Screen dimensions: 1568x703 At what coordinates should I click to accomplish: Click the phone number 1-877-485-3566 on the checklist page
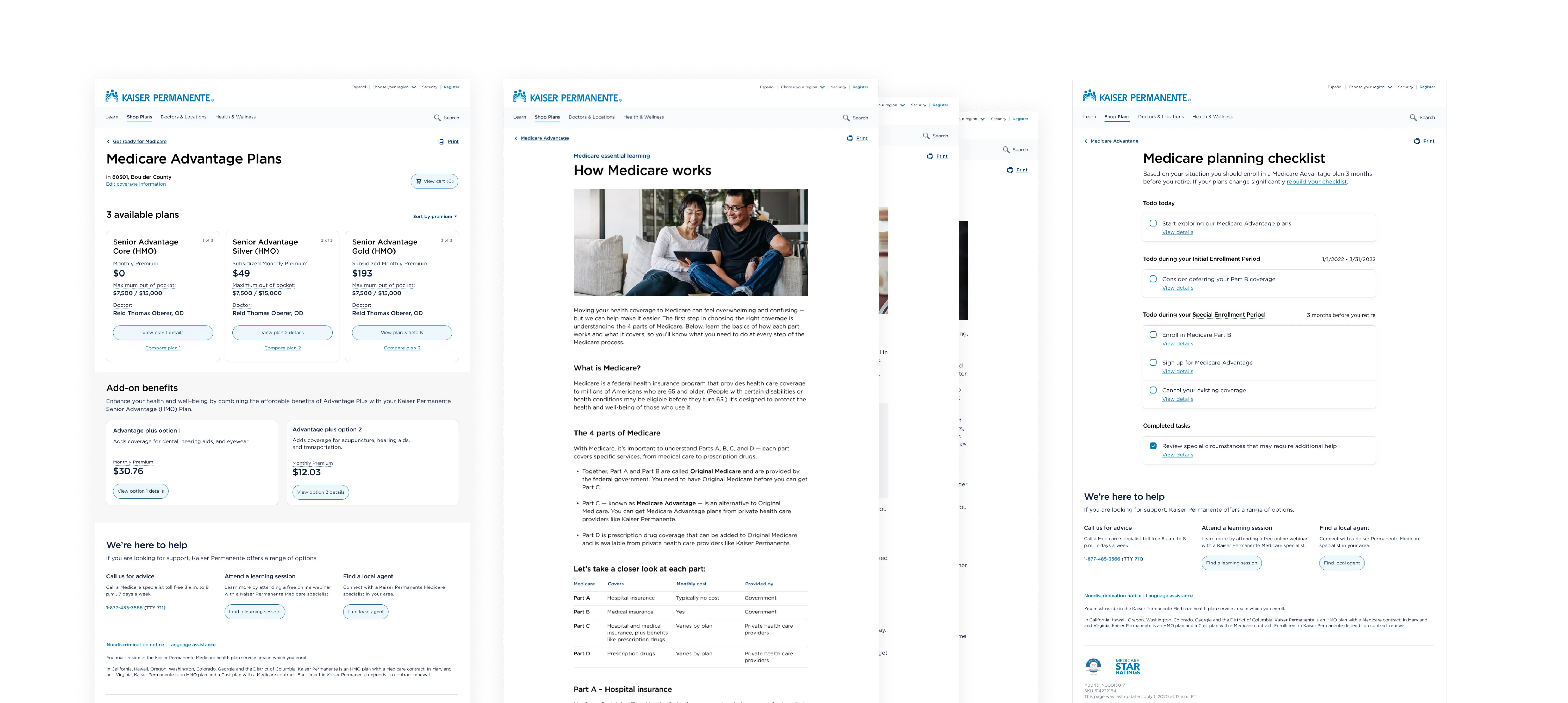(x=1102, y=559)
